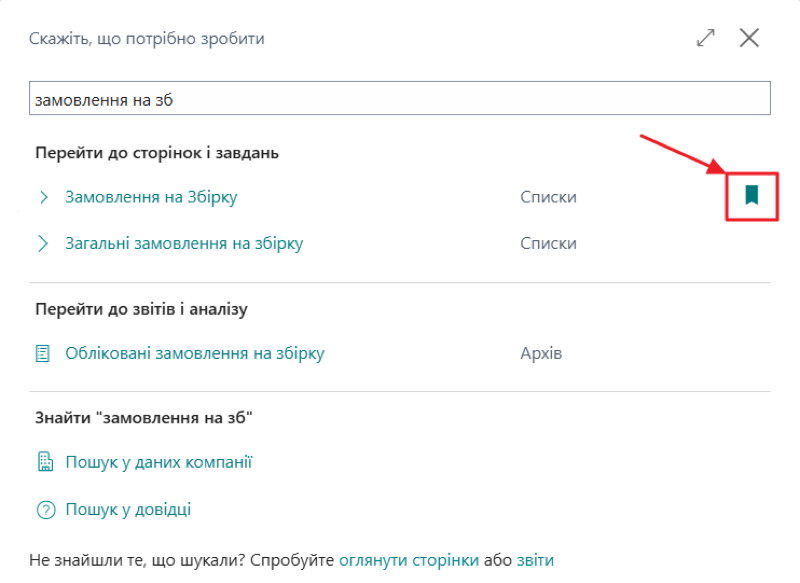Open the Обліковані замовлення на збірку report
800x583 pixels.
point(195,353)
